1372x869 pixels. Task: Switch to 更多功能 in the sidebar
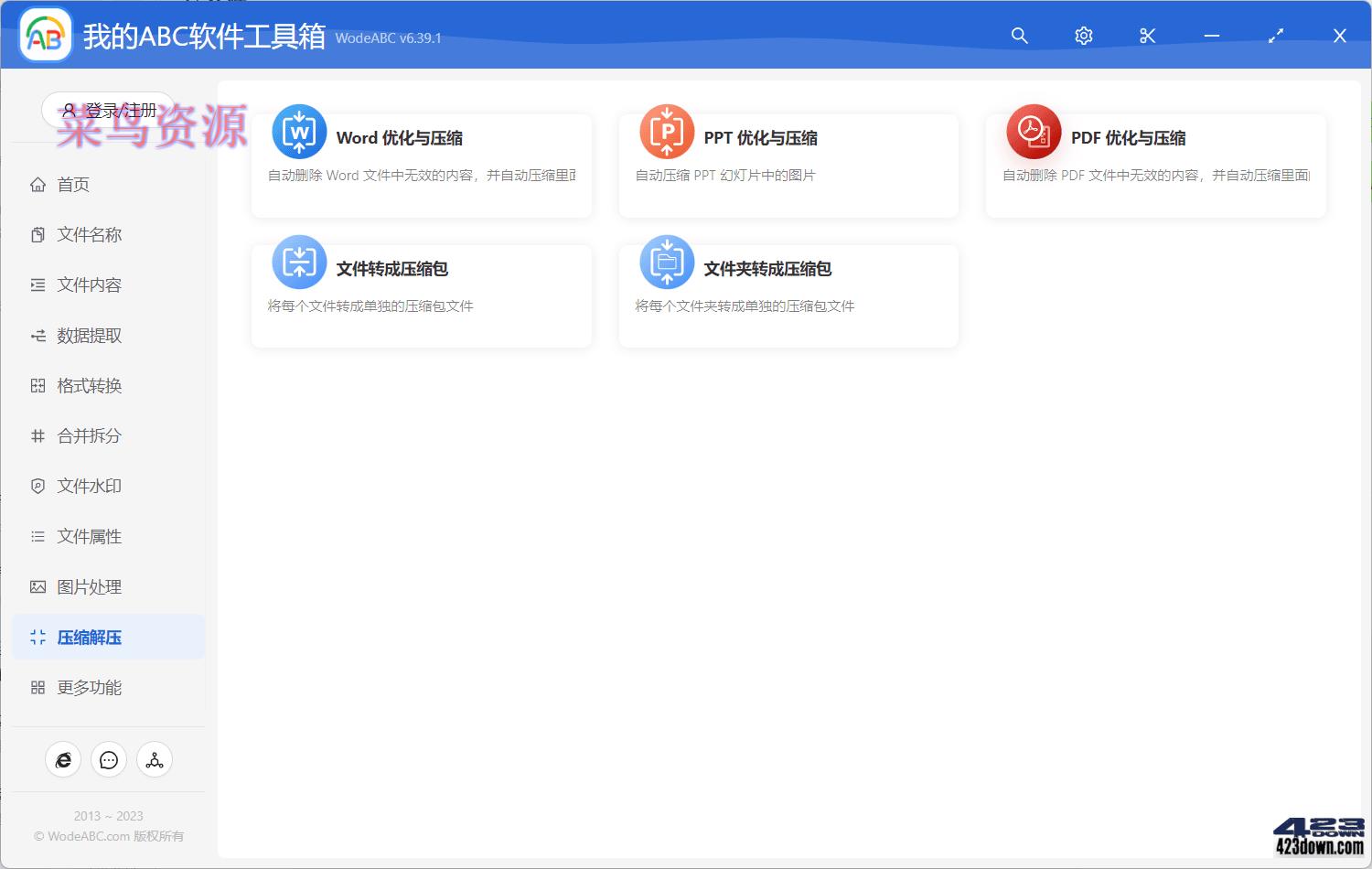click(x=89, y=687)
